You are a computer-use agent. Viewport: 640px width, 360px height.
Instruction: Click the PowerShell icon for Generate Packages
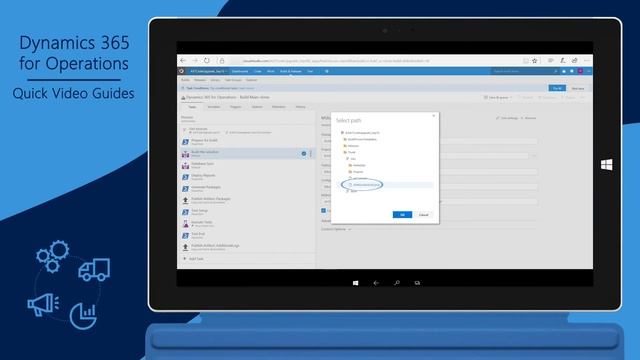pyautogui.click(x=185, y=189)
